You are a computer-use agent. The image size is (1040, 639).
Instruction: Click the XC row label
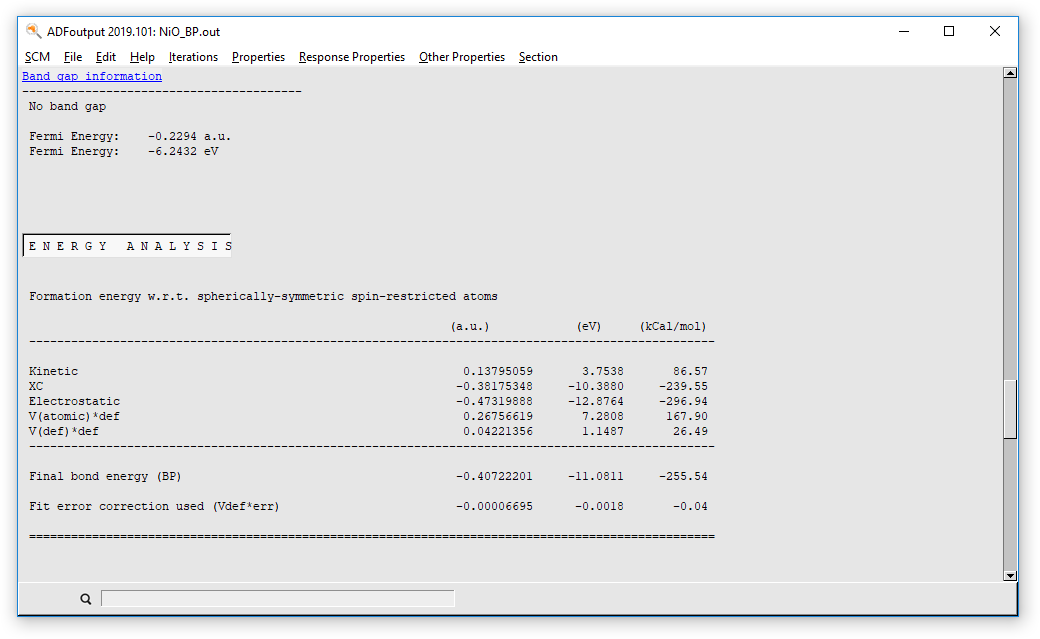coord(36,386)
